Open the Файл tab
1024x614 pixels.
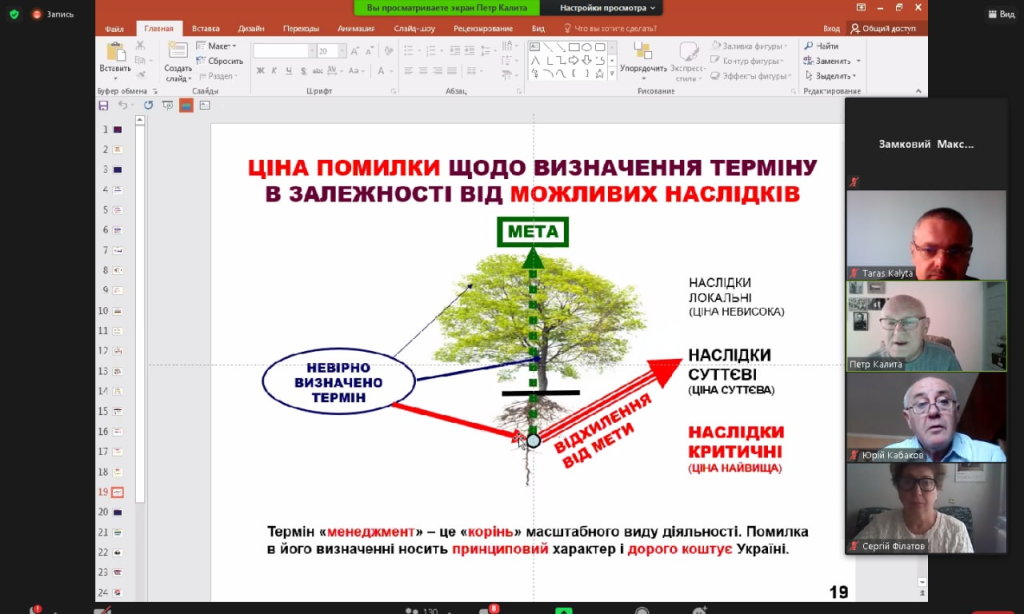(x=114, y=29)
